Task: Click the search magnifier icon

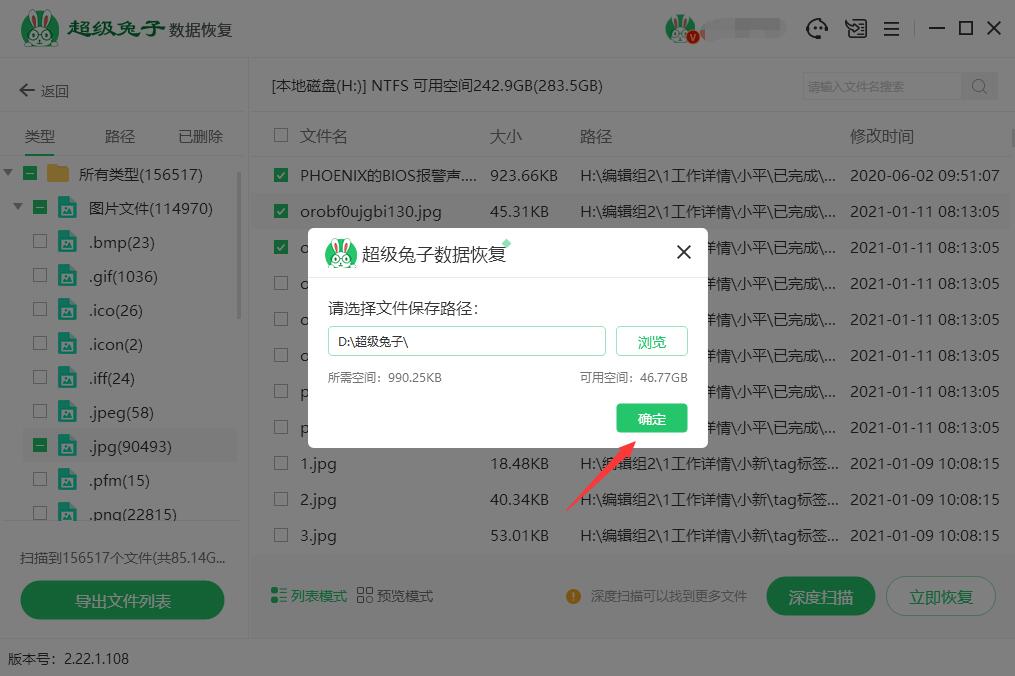Action: [x=979, y=86]
